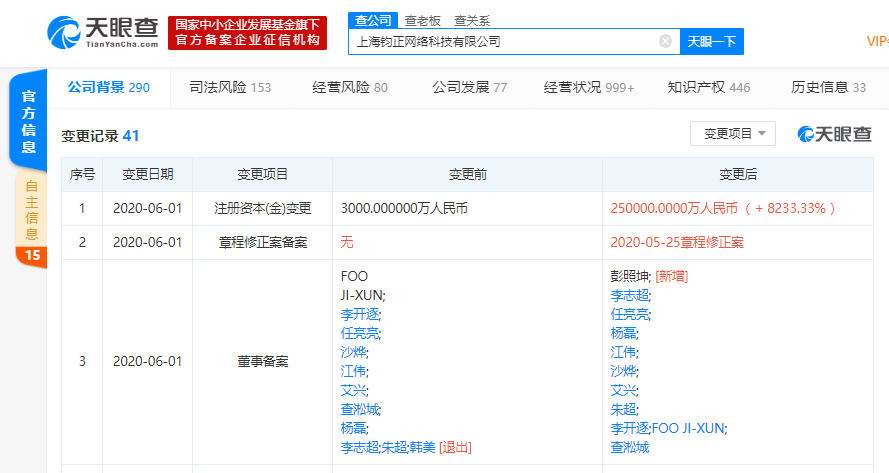Expand the 变更项目 filter dropdown
The height and width of the screenshot is (473, 889).
[733, 134]
